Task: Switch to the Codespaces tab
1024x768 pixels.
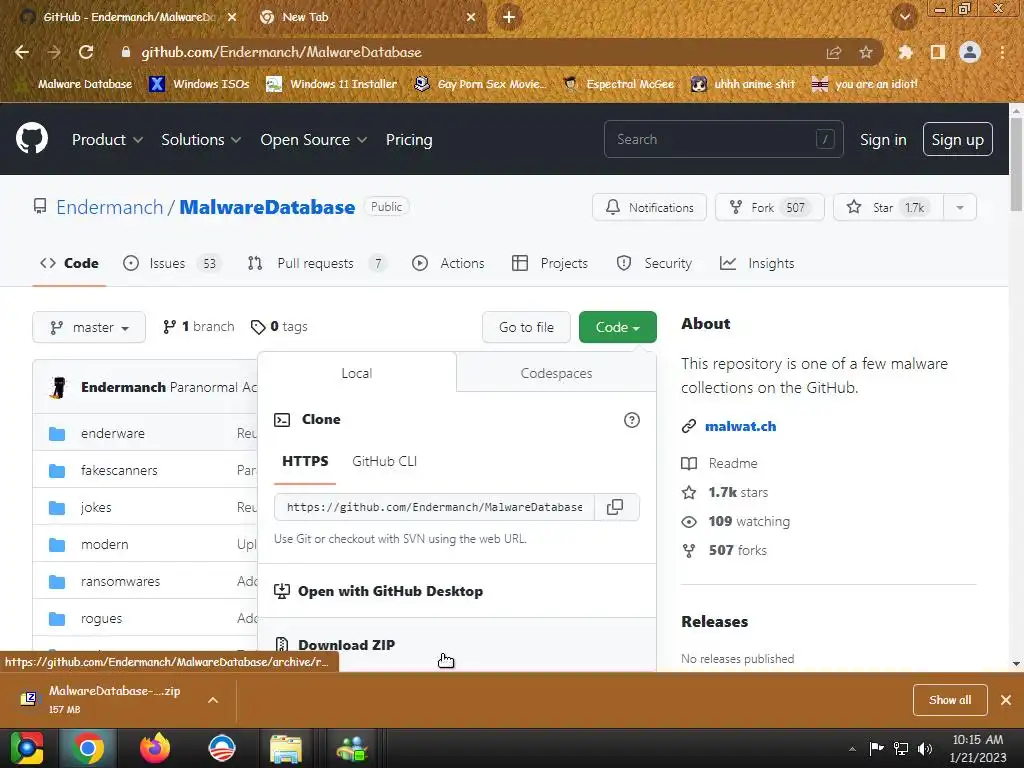Action: pyautogui.click(x=556, y=373)
